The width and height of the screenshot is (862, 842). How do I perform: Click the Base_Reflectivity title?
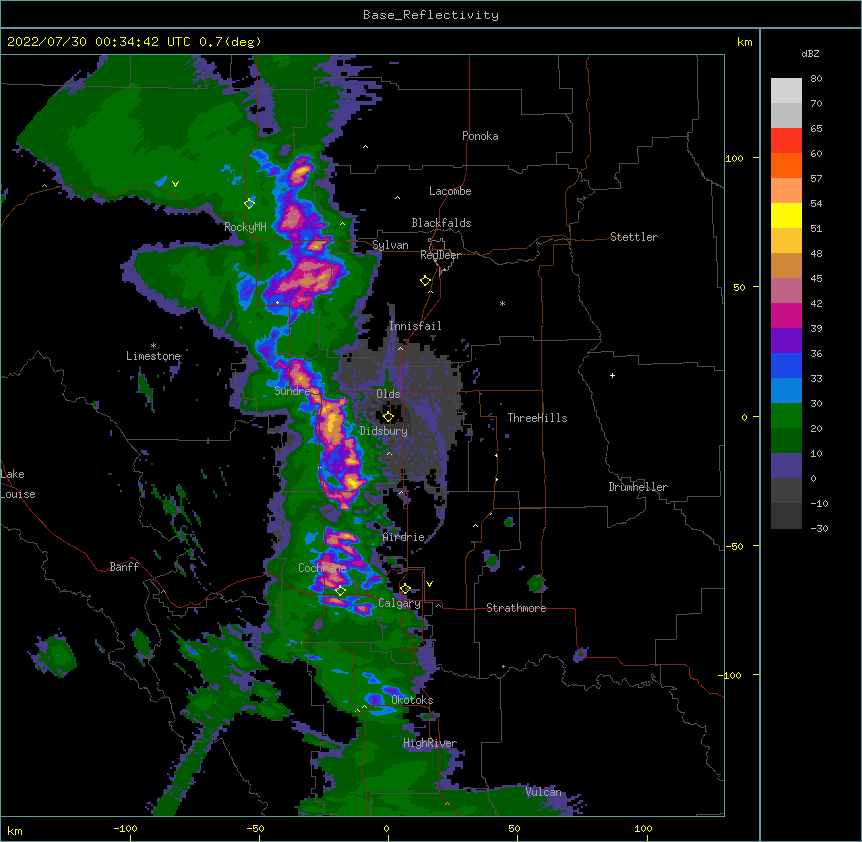[x=431, y=15]
